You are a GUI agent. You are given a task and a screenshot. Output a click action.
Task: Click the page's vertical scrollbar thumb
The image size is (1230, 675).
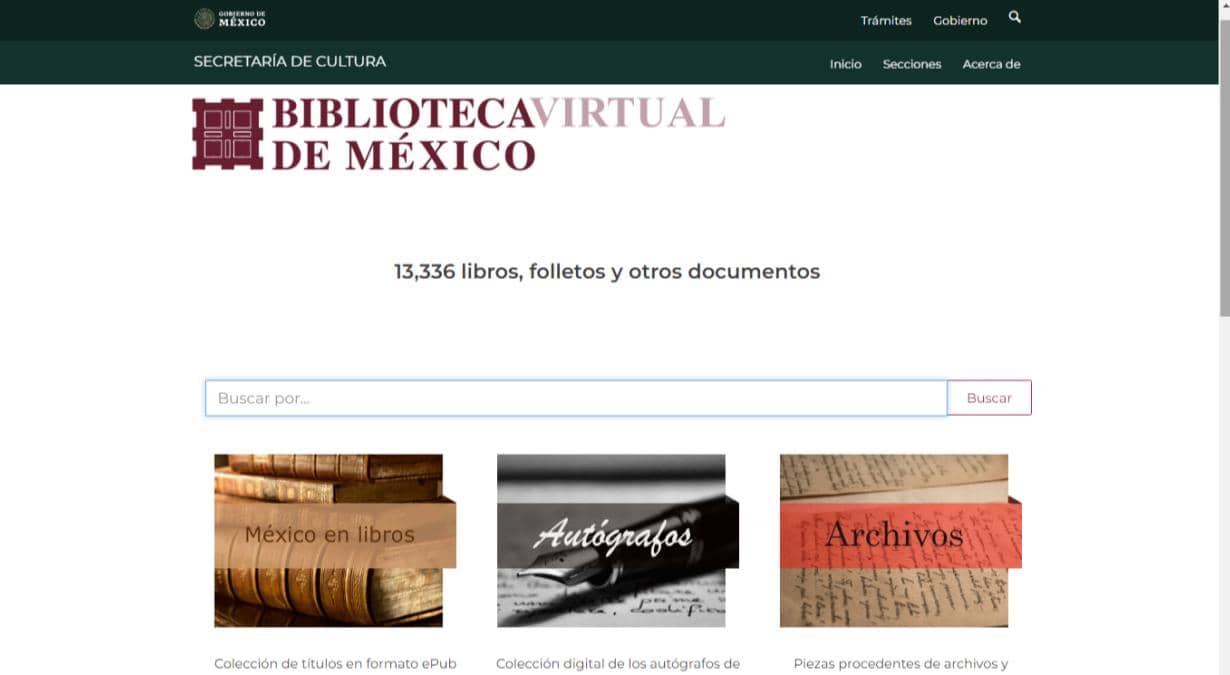1224,167
